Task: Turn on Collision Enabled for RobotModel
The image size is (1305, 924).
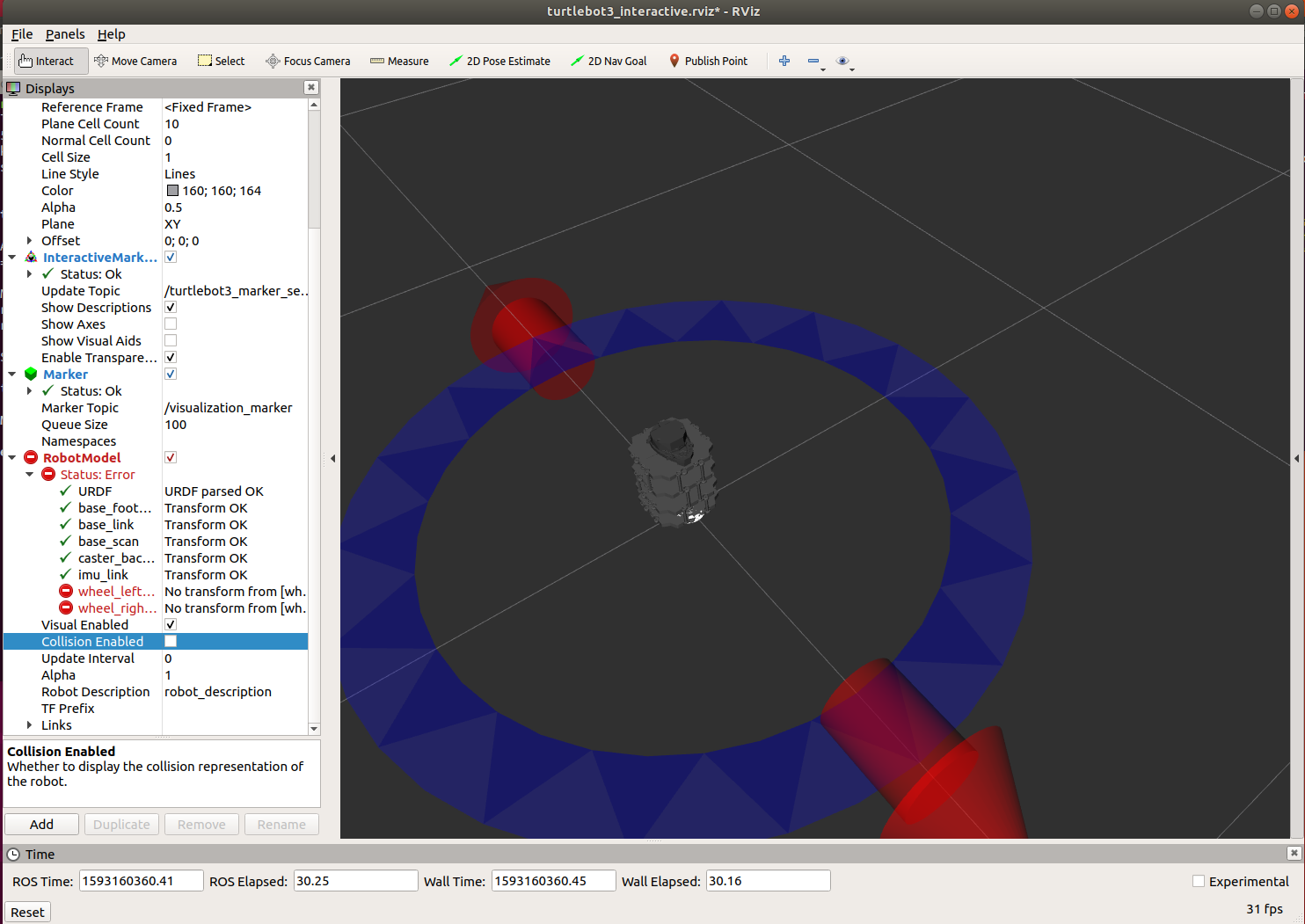Action: [x=170, y=641]
